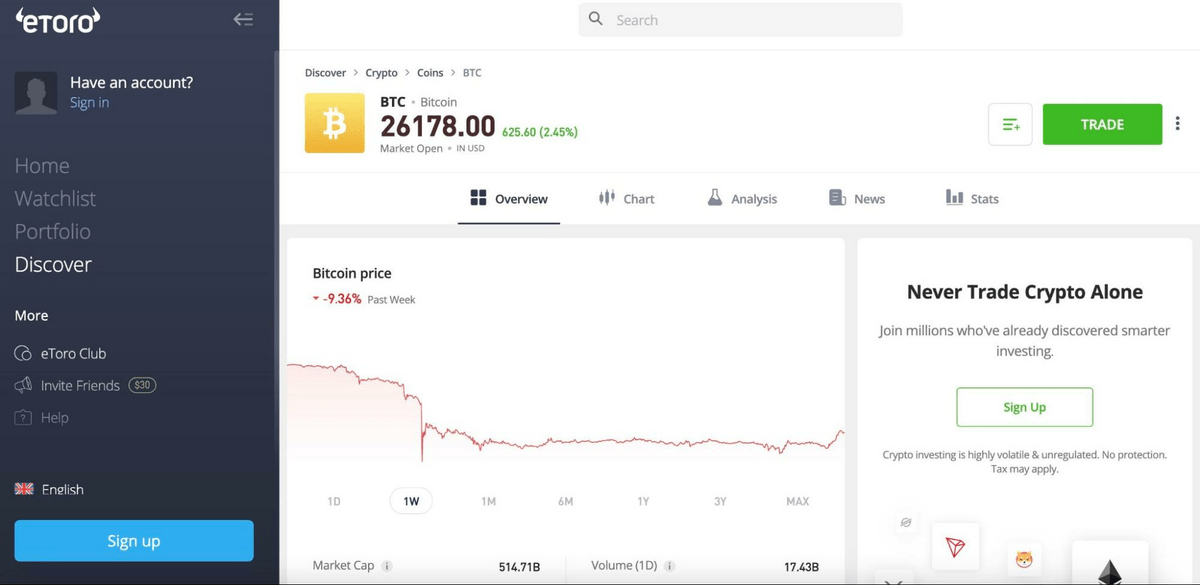Image resolution: width=1200 pixels, height=585 pixels.
Task: Open the Chart tab
Action: click(x=626, y=198)
